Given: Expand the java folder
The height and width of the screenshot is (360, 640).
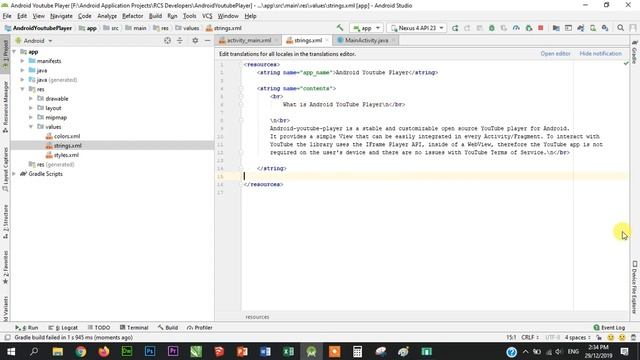Looking at the screenshot, I should (x=22, y=71).
